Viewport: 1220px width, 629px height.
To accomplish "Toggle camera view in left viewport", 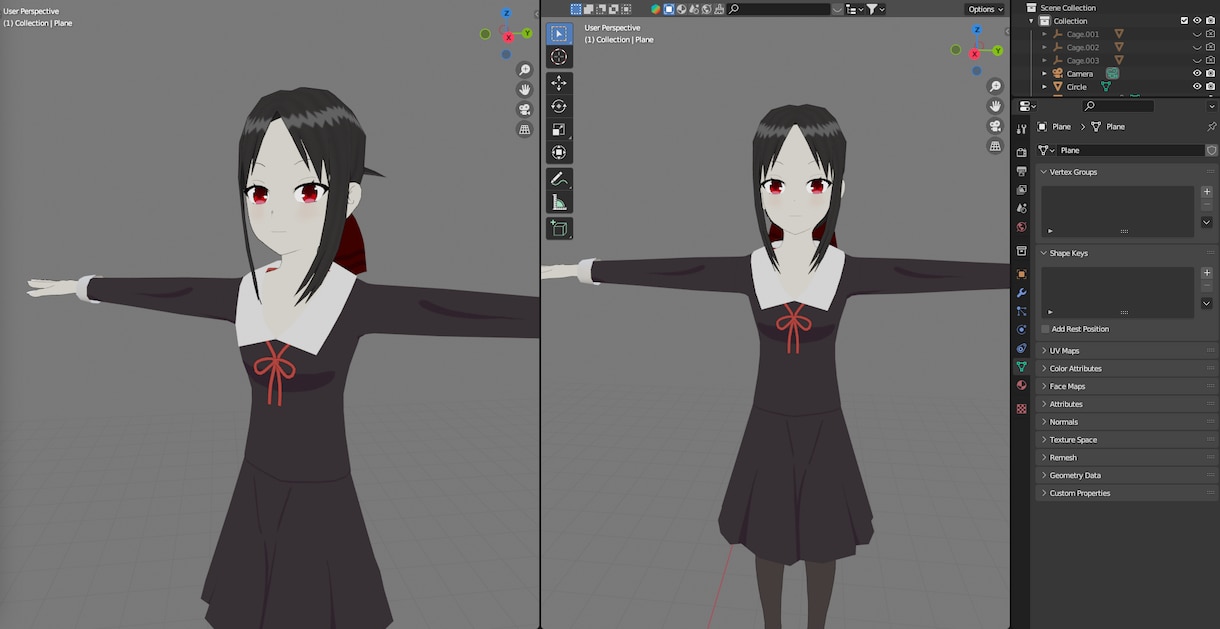I will [x=524, y=110].
